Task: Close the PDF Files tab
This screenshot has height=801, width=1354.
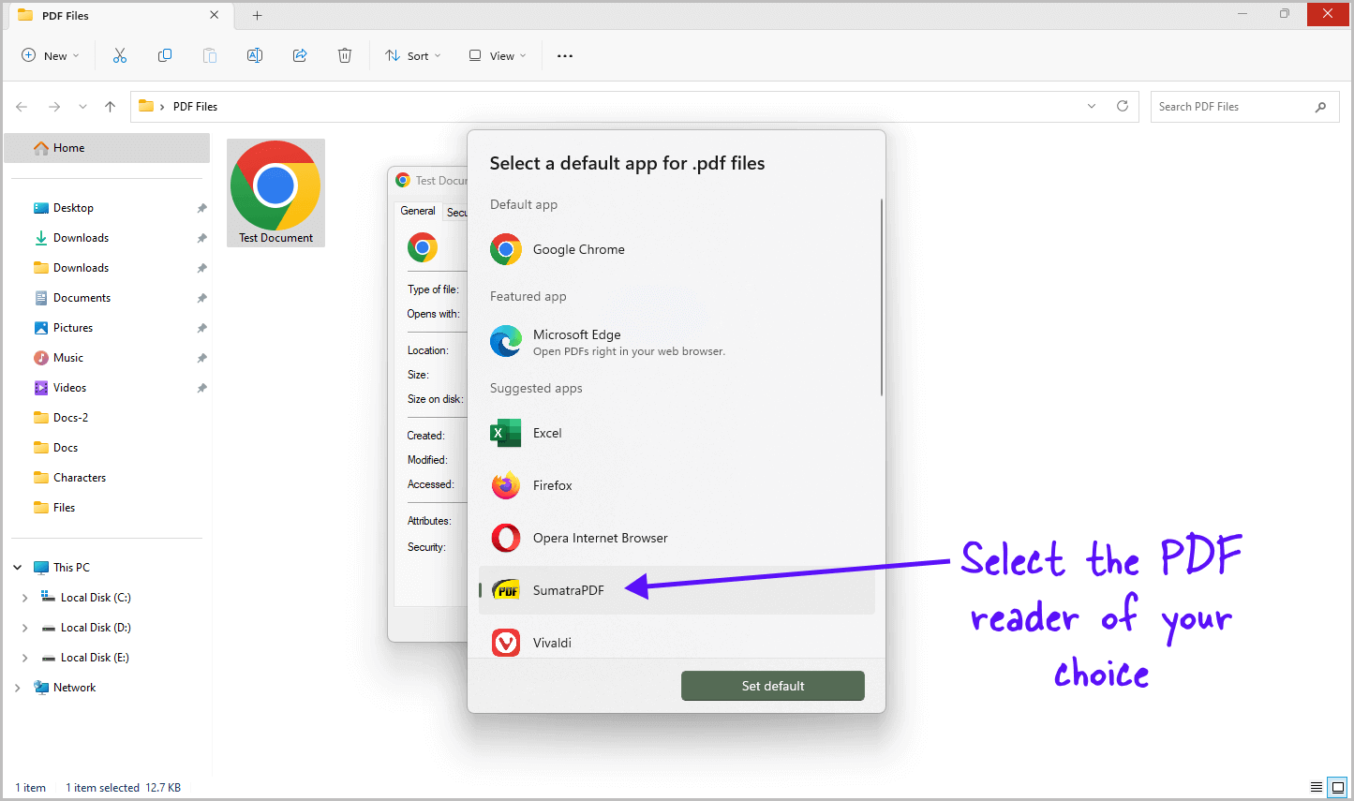Action: tap(214, 15)
